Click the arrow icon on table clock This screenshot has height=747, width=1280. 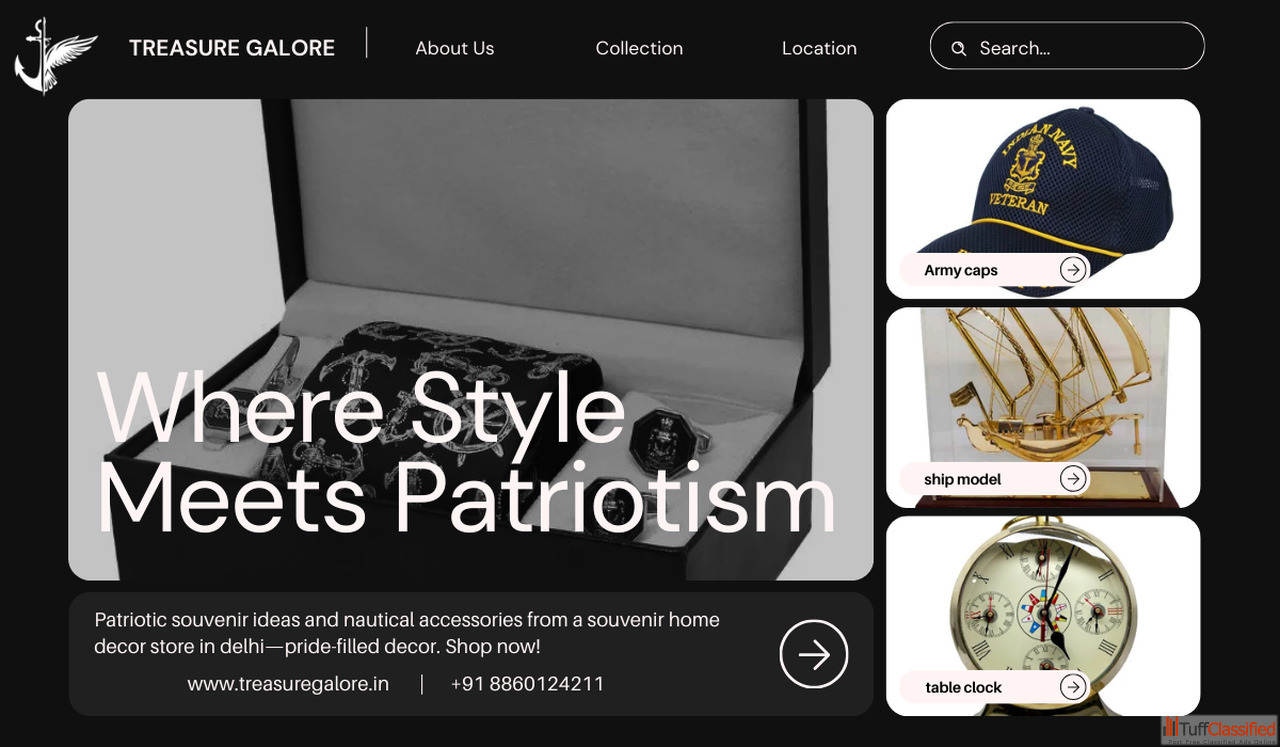[1073, 687]
